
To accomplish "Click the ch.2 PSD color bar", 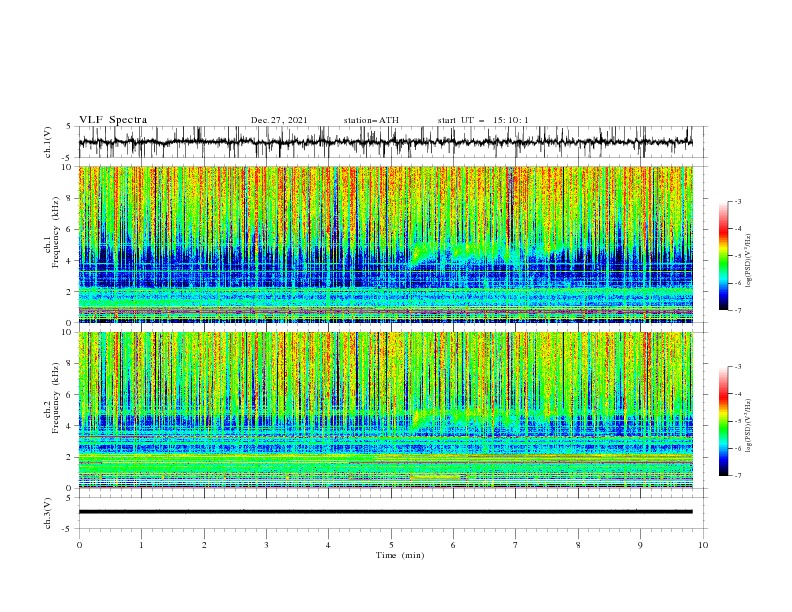I will coord(723,421).
